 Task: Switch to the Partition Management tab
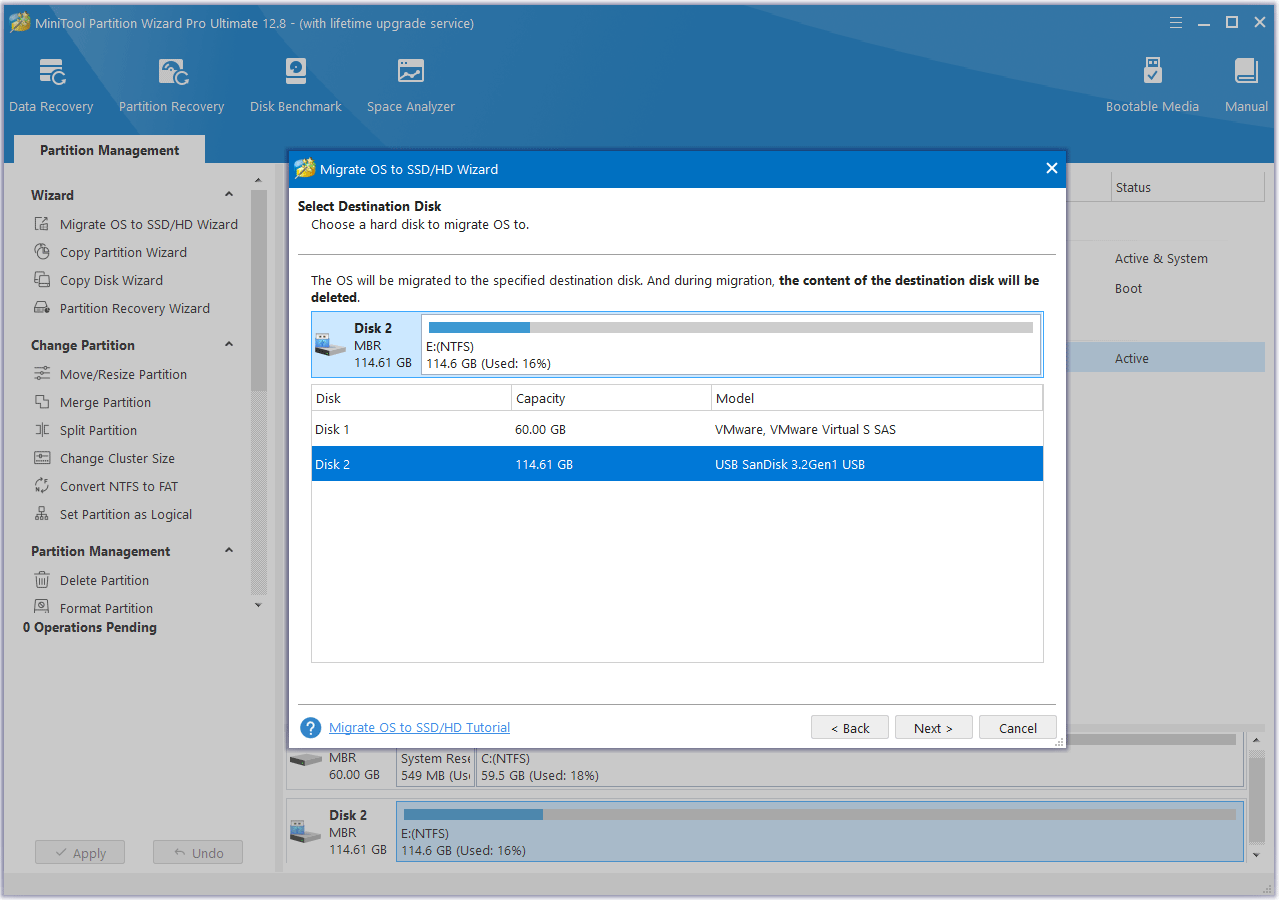click(x=109, y=150)
